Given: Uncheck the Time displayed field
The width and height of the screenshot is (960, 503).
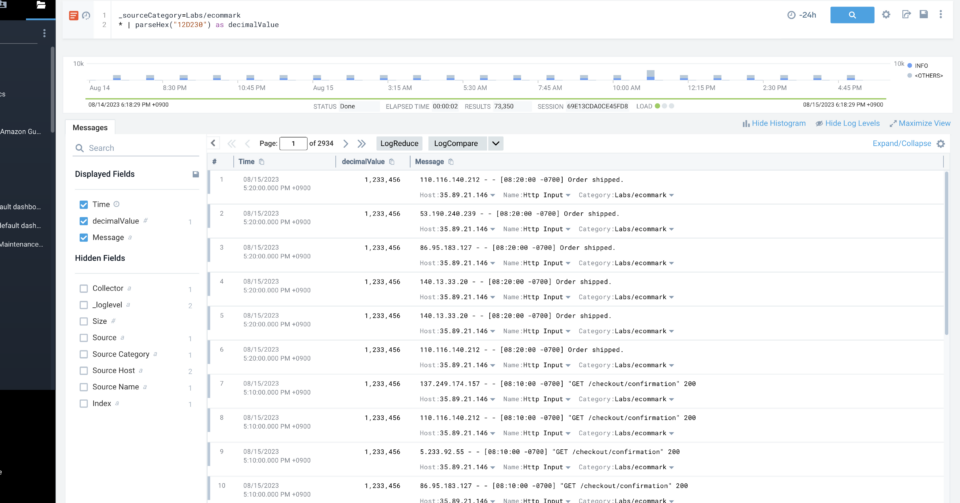Looking at the screenshot, I should (x=84, y=204).
